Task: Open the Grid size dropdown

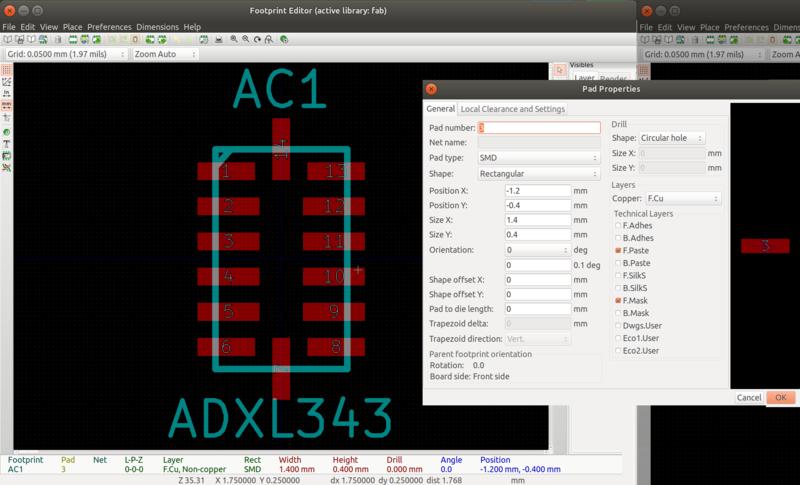Action: click(65, 54)
